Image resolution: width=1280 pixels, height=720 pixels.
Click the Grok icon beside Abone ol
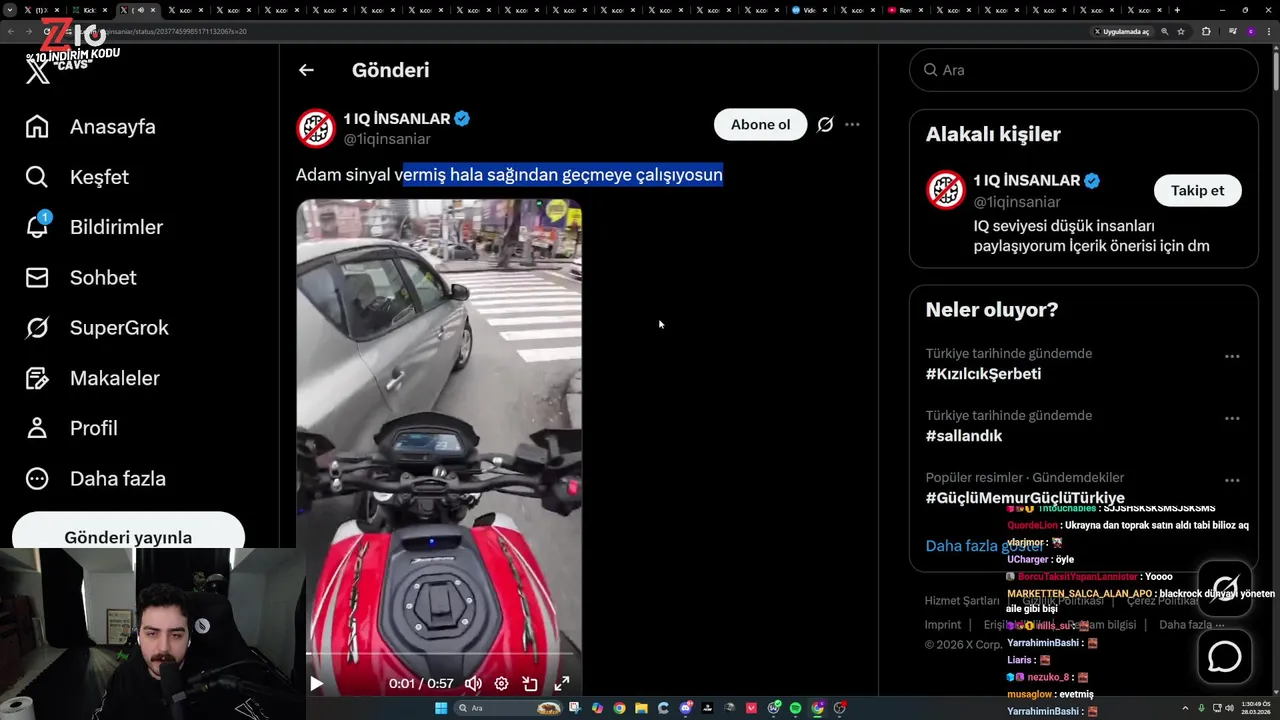coord(825,124)
